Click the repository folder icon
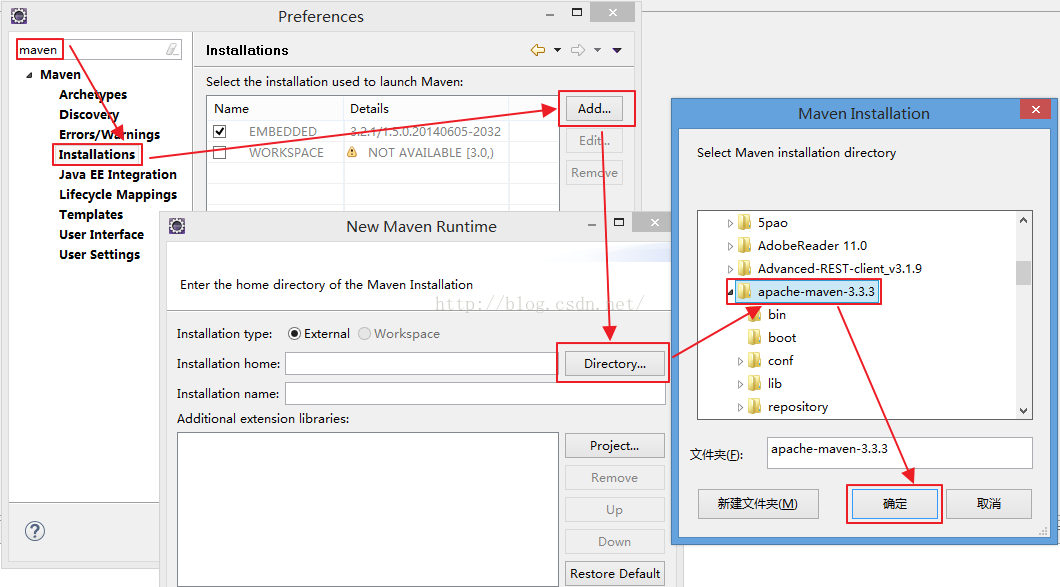 pyautogui.click(x=755, y=406)
